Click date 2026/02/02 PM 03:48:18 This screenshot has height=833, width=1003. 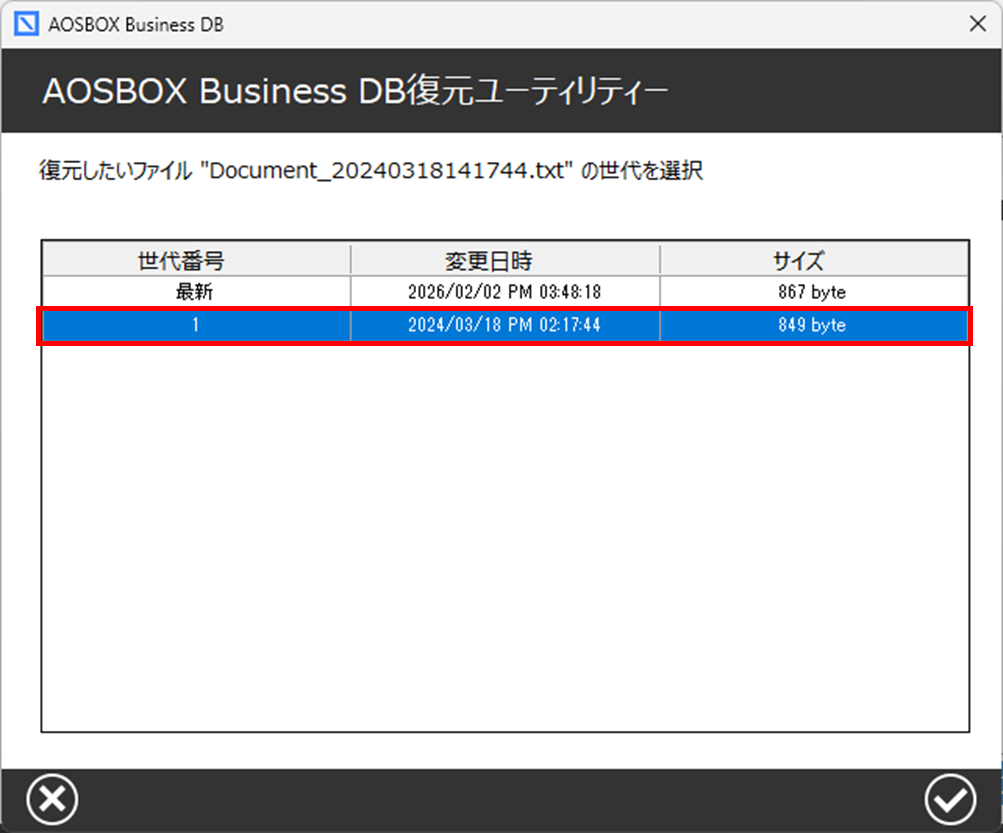coord(505,292)
